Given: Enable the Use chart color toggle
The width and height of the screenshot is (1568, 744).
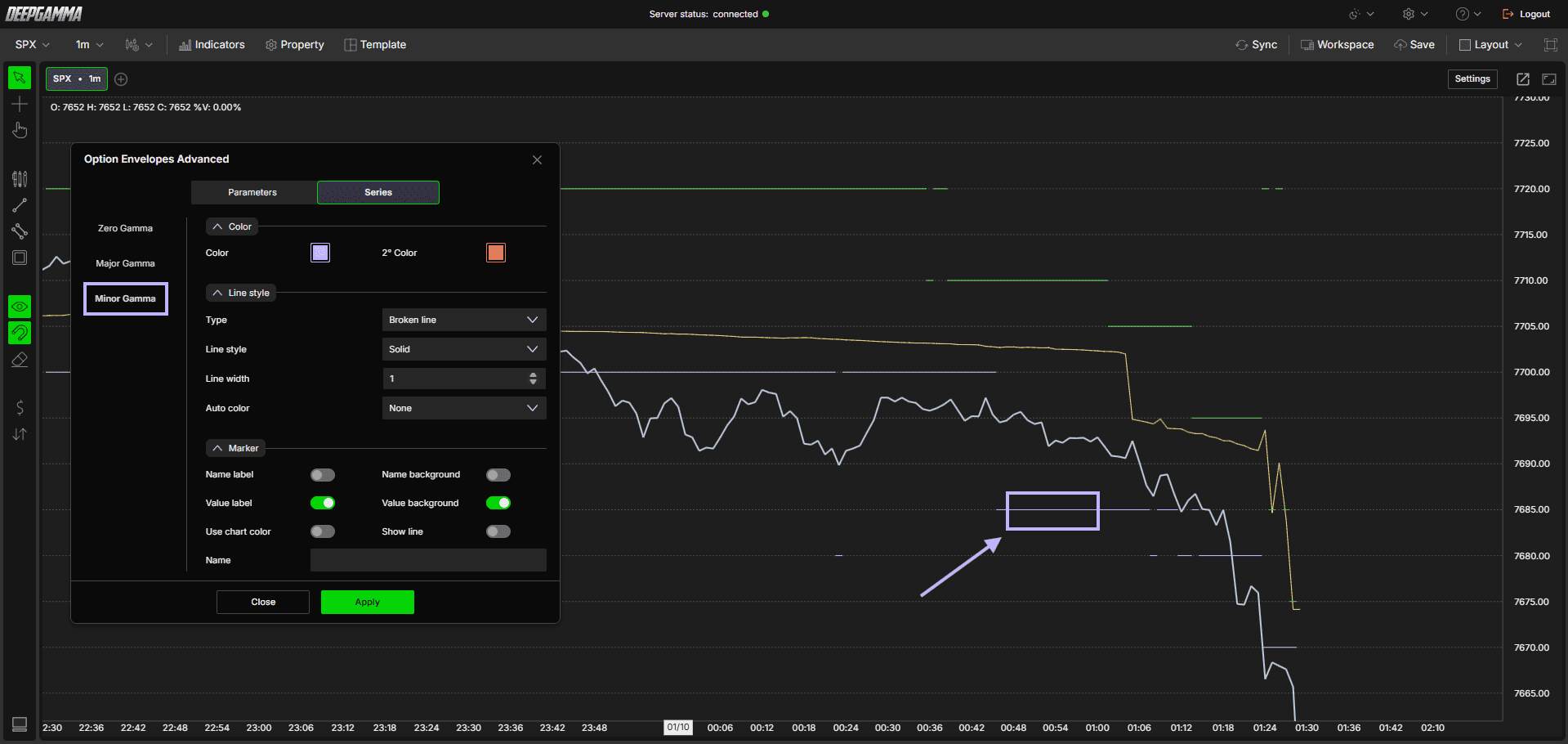Looking at the screenshot, I should (x=323, y=531).
